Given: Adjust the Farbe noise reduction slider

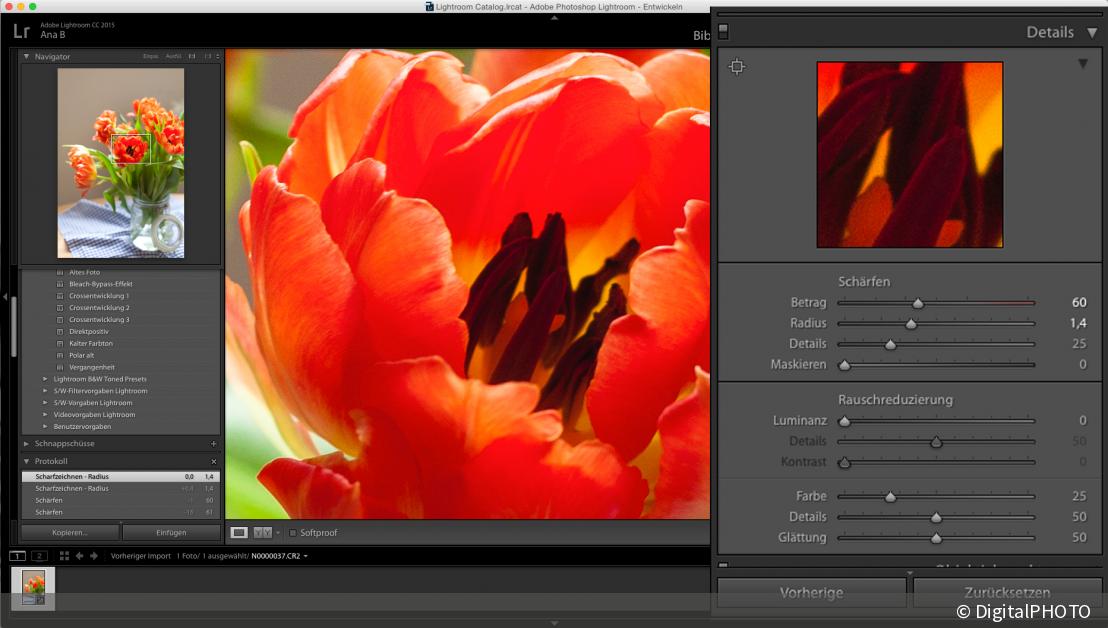Looking at the screenshot, I should tap(890, 497).
